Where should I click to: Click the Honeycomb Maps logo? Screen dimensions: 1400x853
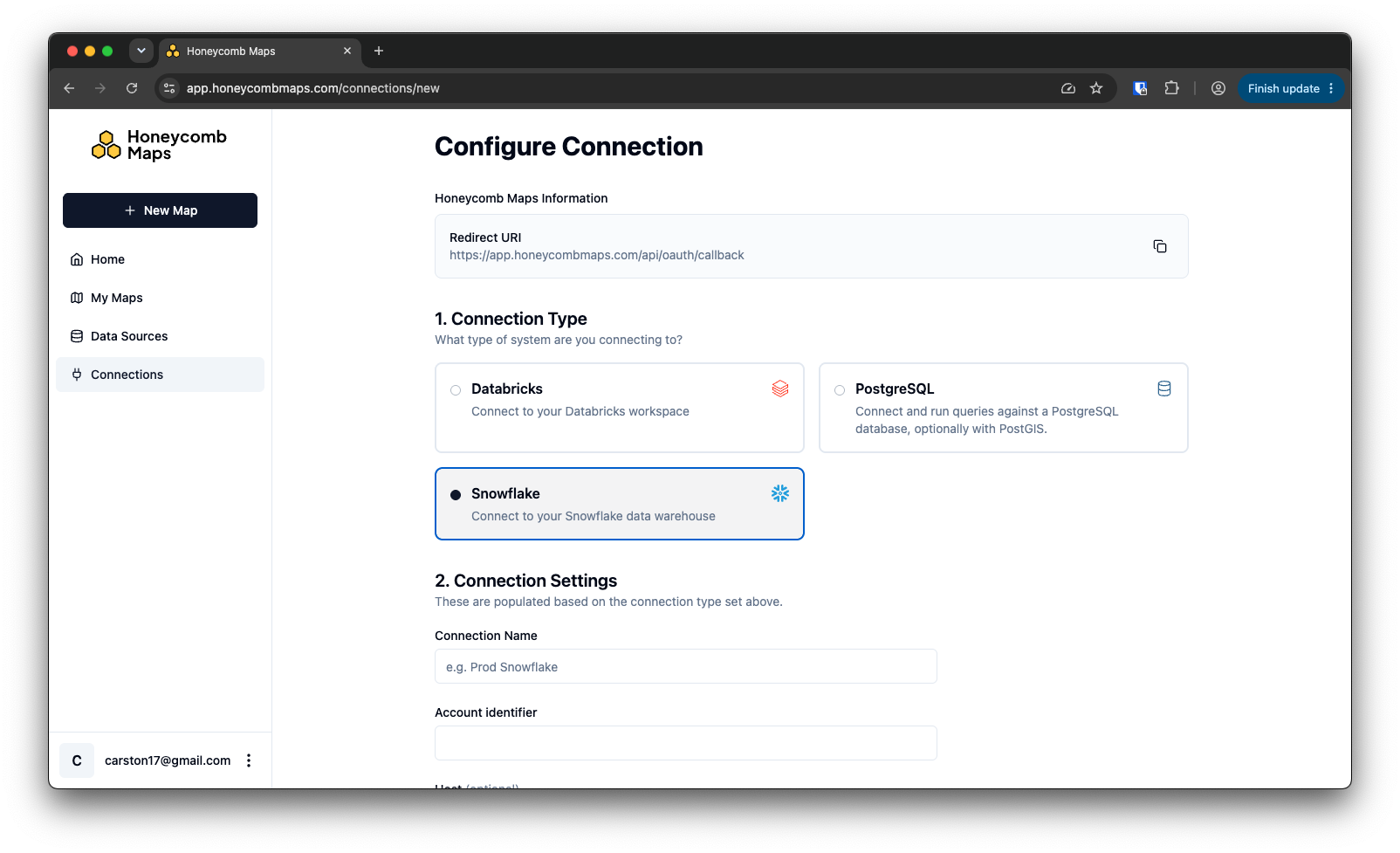tap(159, 145)
